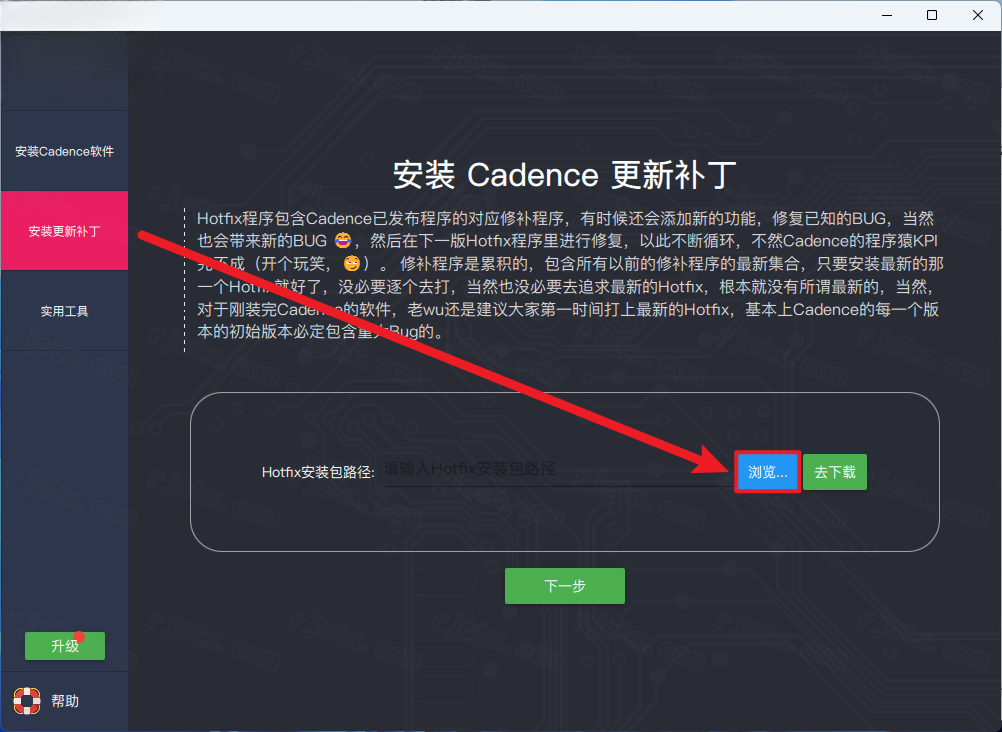The image size is (1002, 732).
Task: Click the Hotfix安装包路径 label
Action: click(318, 472)
